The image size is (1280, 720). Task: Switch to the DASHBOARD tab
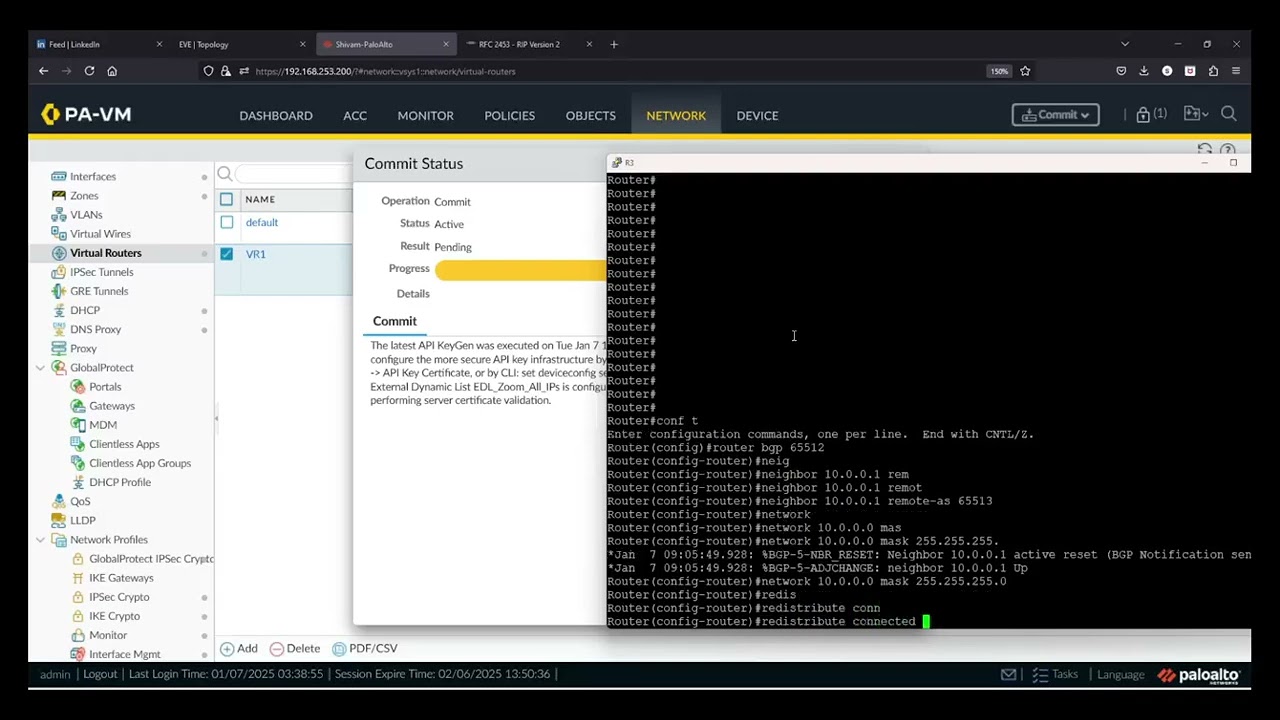[276, 115]
